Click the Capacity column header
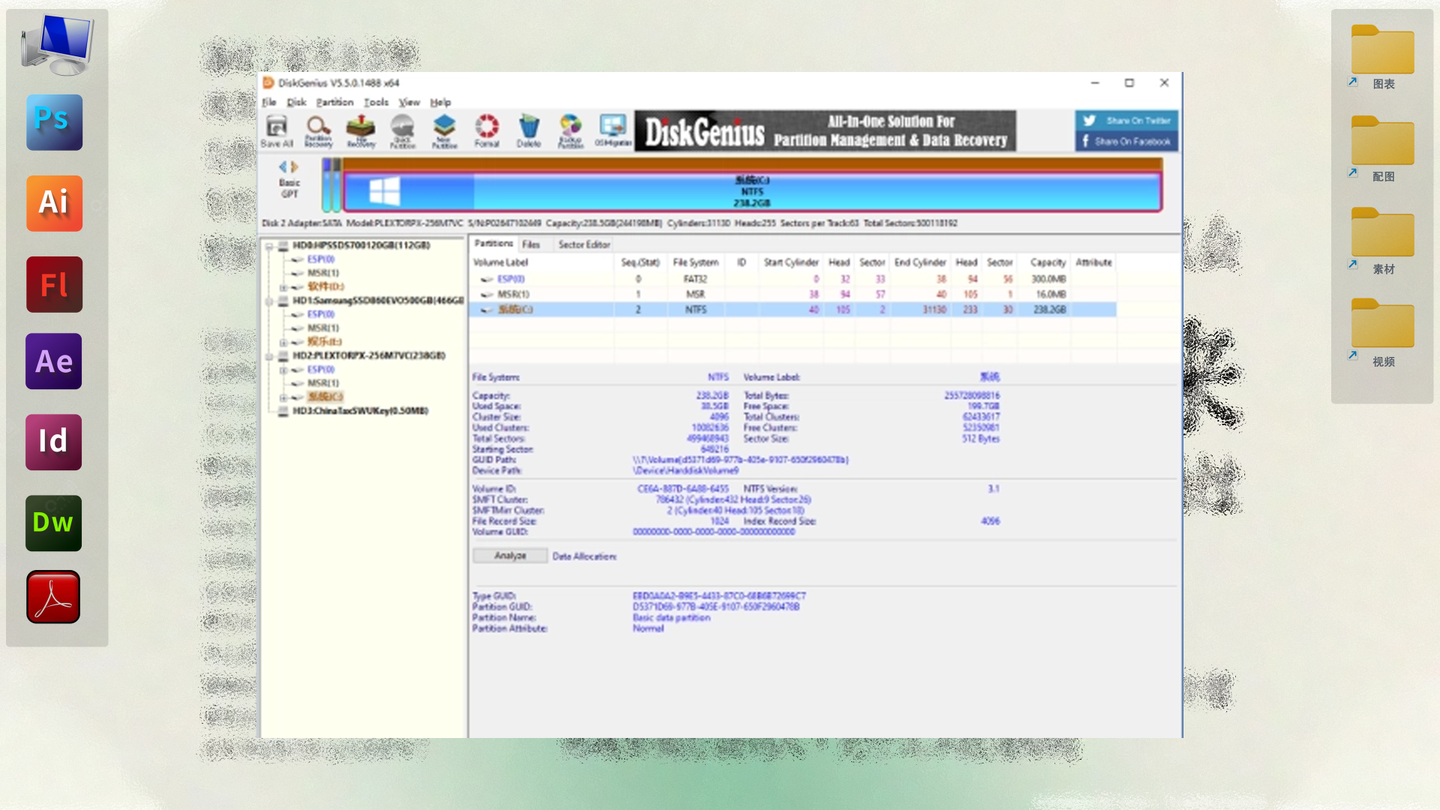 pos(1048,263)
